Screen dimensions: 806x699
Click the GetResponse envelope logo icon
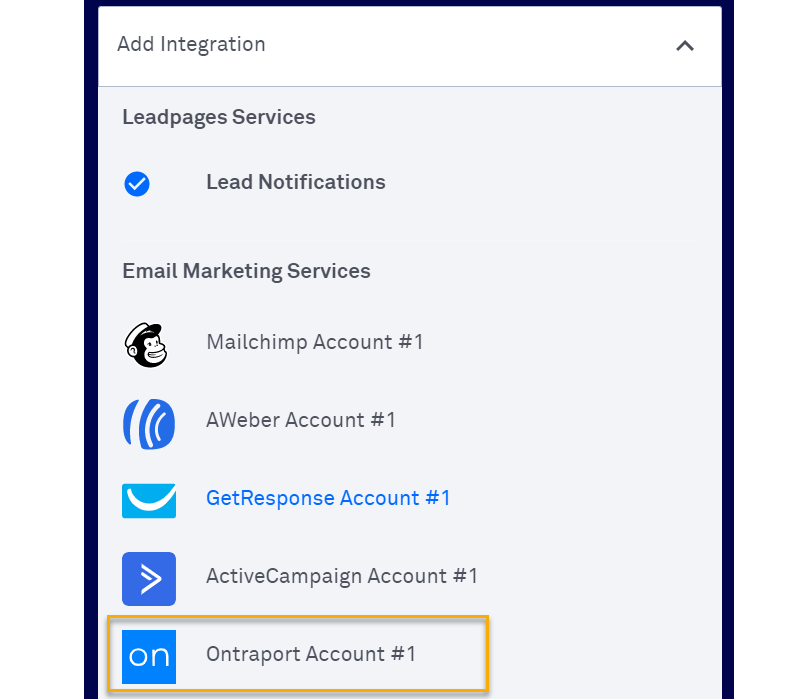coord(148,499)
